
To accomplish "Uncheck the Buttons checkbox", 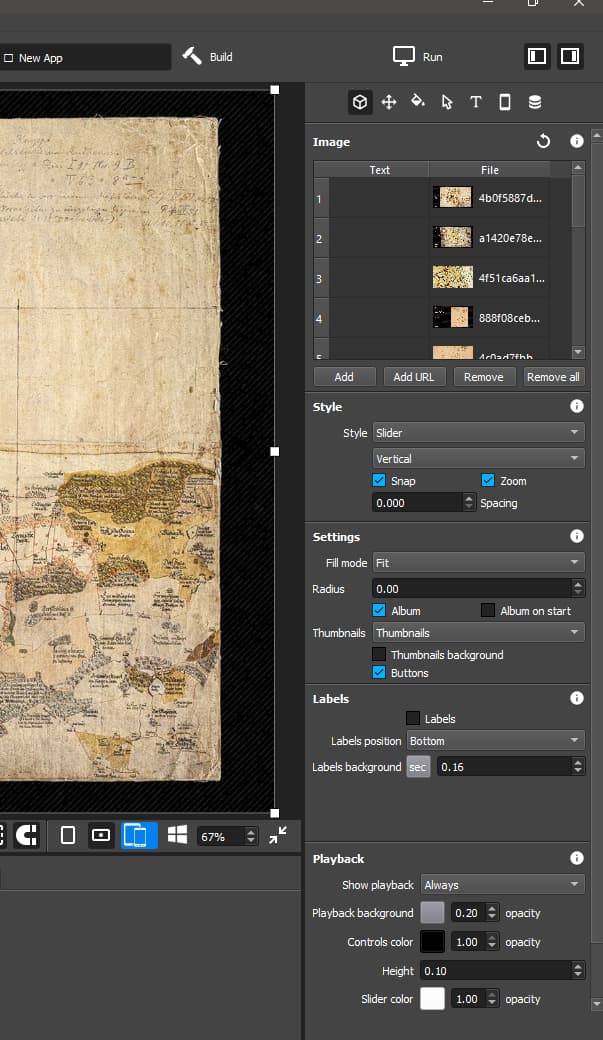I will tap(379, 673).
